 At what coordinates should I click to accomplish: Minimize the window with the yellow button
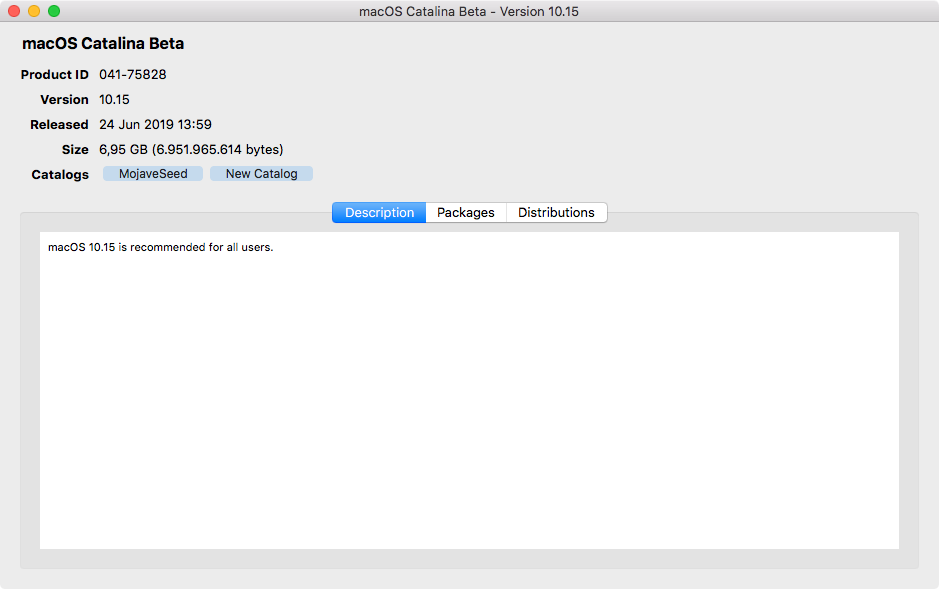(34, 11)
